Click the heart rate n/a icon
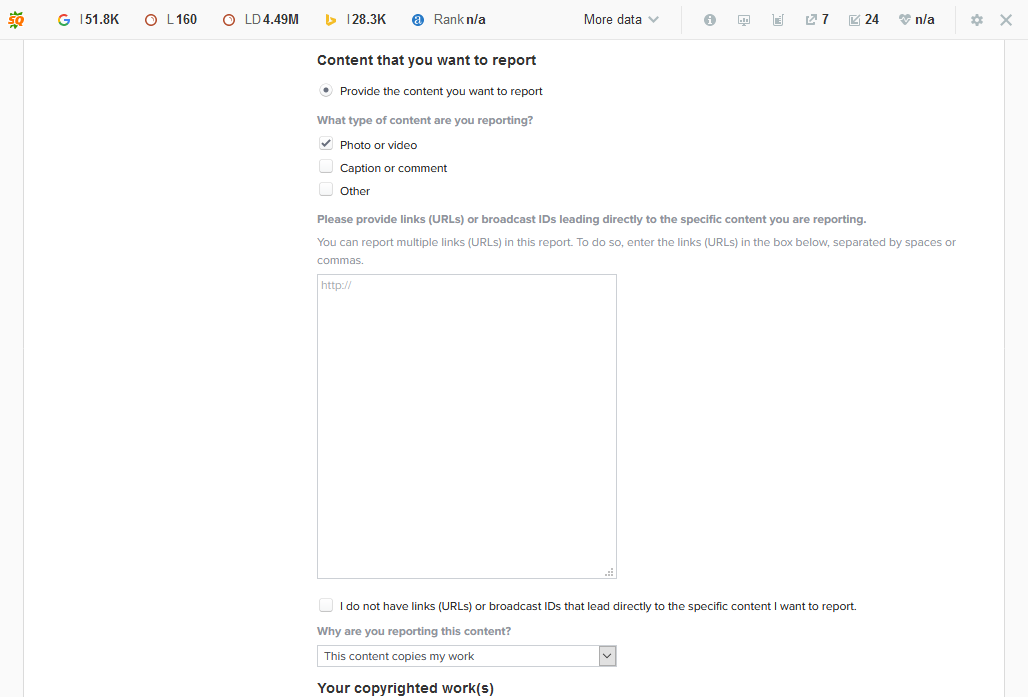 click(905, 20)
